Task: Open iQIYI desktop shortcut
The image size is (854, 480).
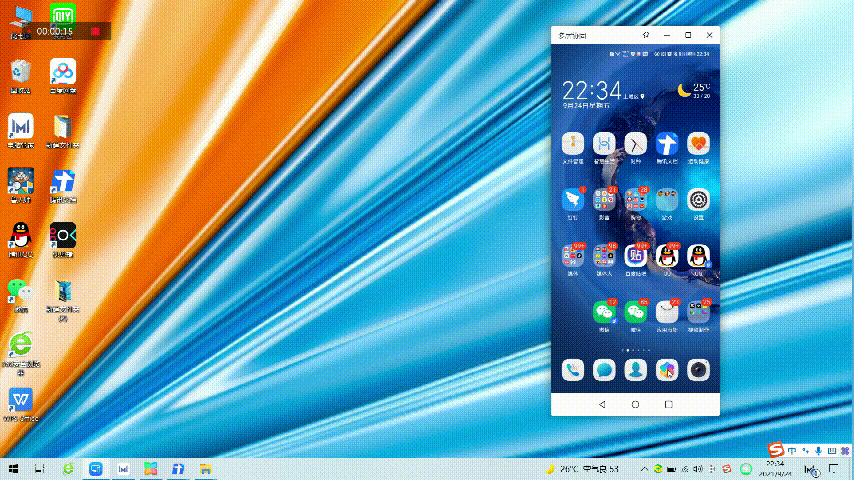Action: 63,15
